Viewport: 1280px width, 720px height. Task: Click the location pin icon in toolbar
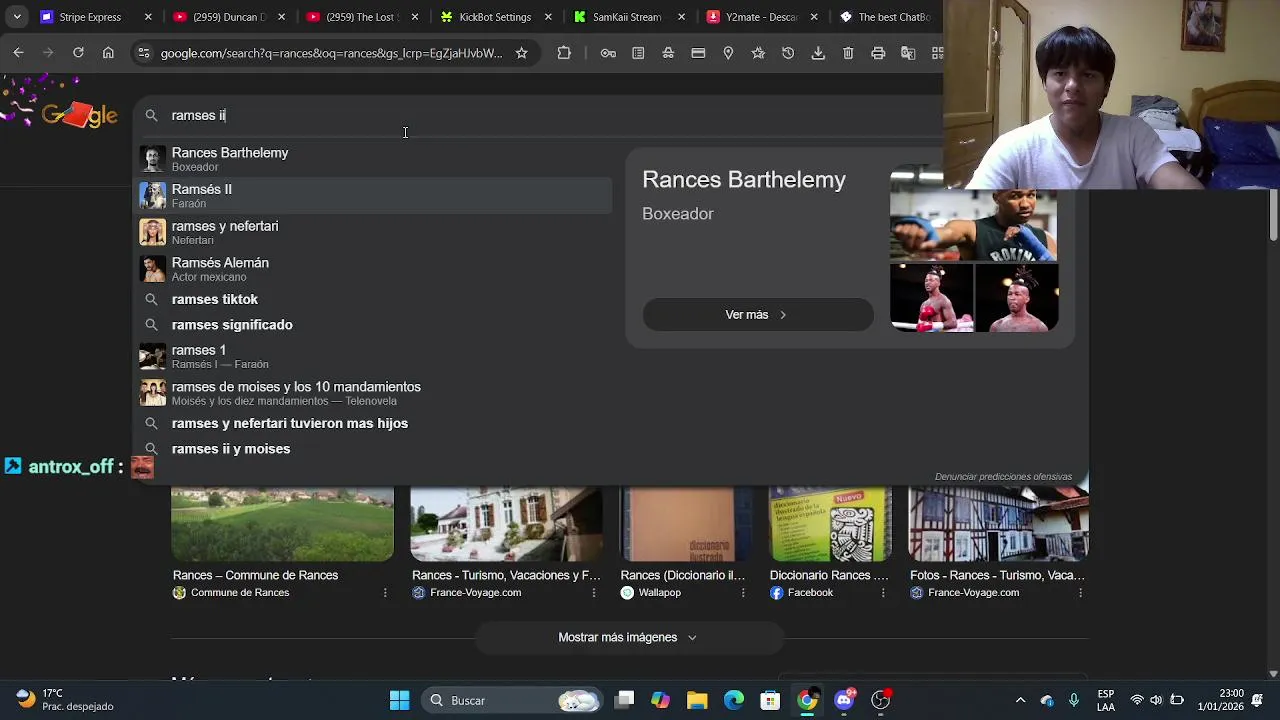[728, 53]
